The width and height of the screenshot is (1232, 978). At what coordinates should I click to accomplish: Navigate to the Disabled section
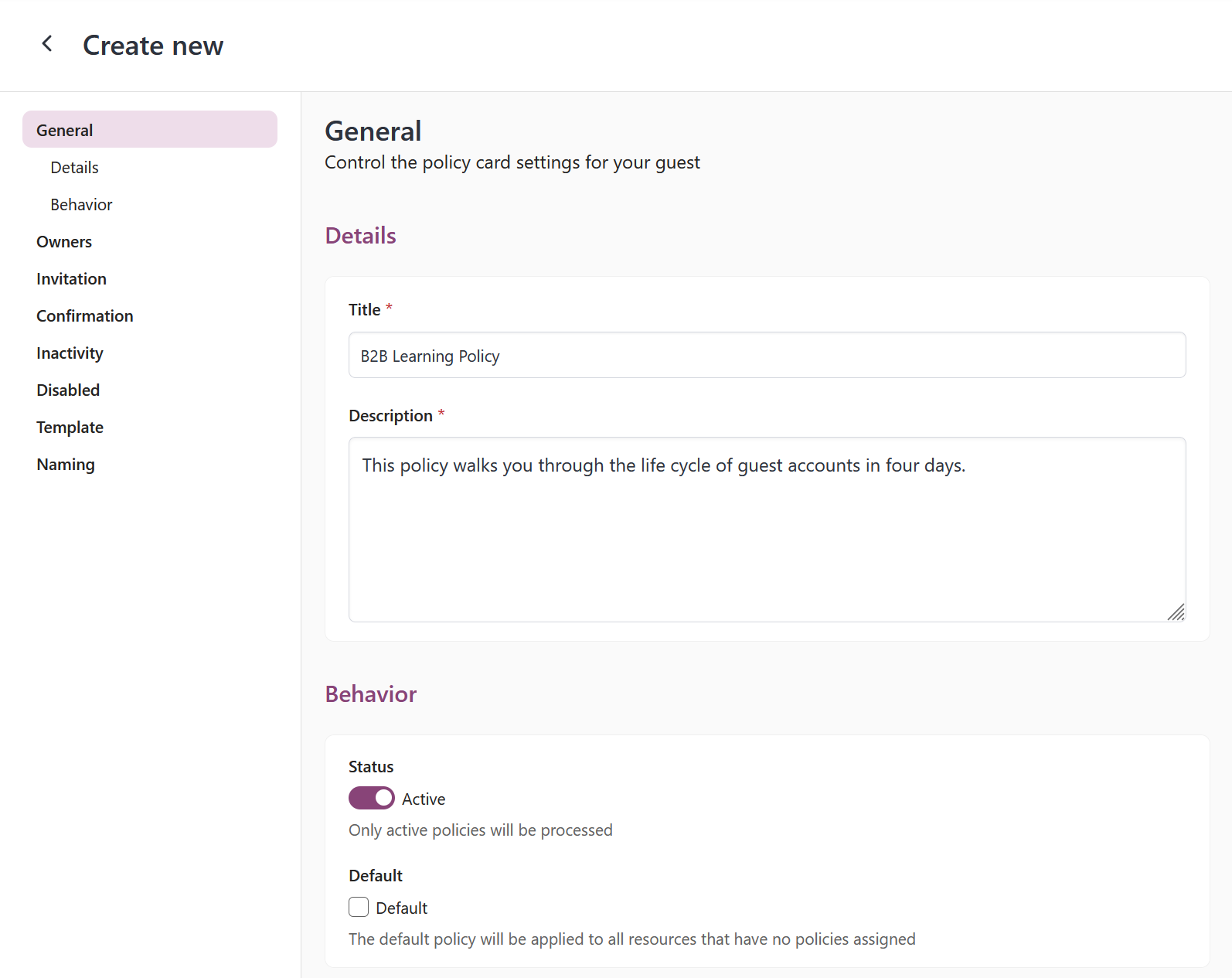point(68,390)
